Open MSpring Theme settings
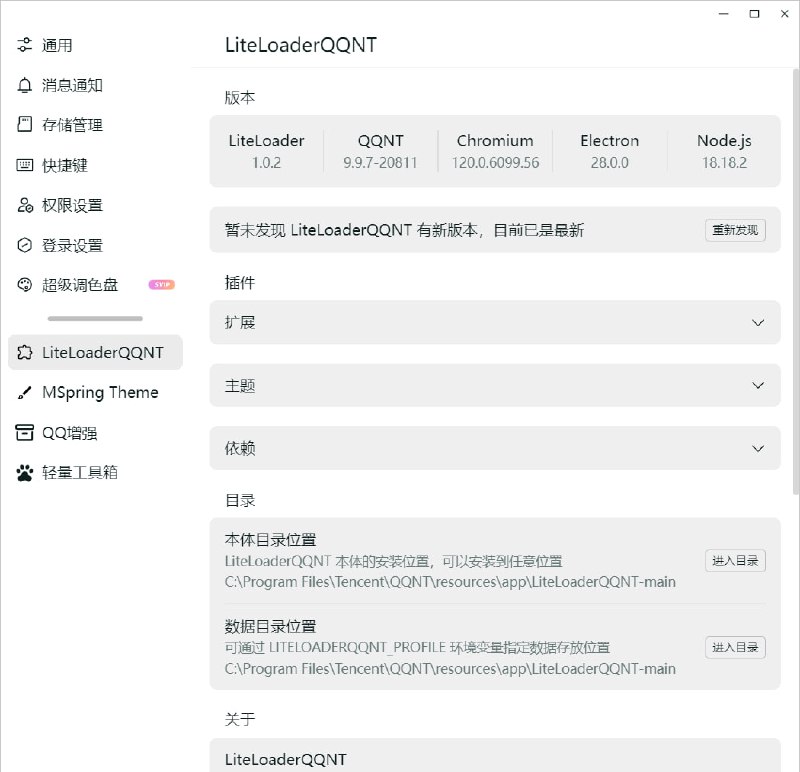Screen dimensions: 800x772 (95, 392)
